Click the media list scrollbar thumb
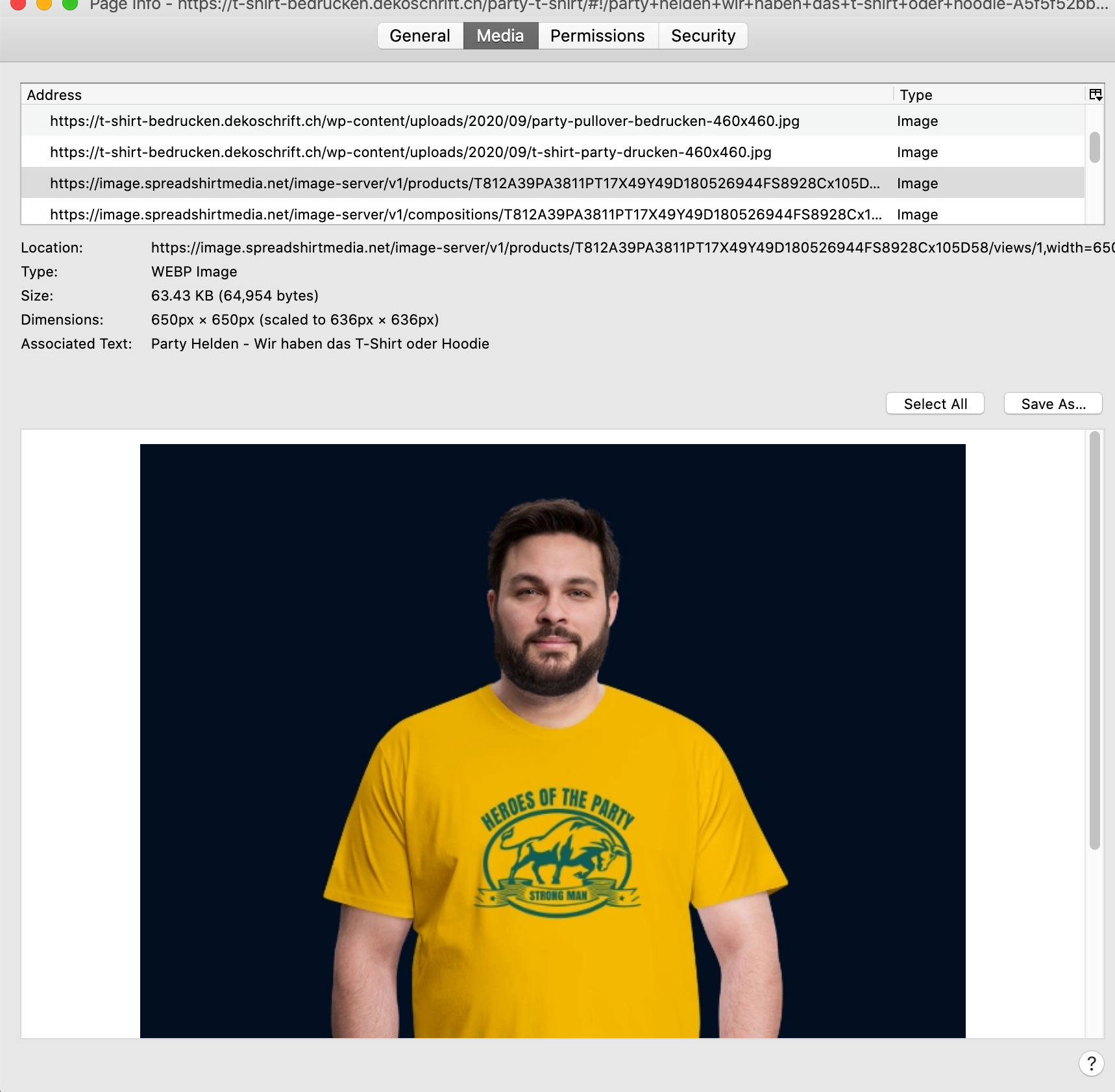This screenshot has height=1092, width=1115. click(1094, 147)
